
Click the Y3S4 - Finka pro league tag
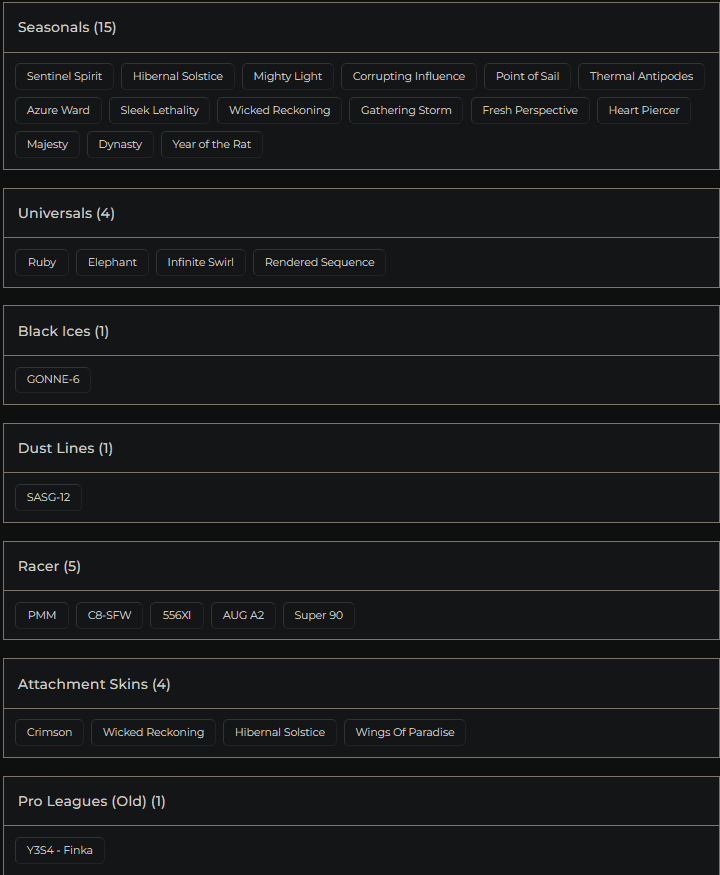tap(59, 850)
